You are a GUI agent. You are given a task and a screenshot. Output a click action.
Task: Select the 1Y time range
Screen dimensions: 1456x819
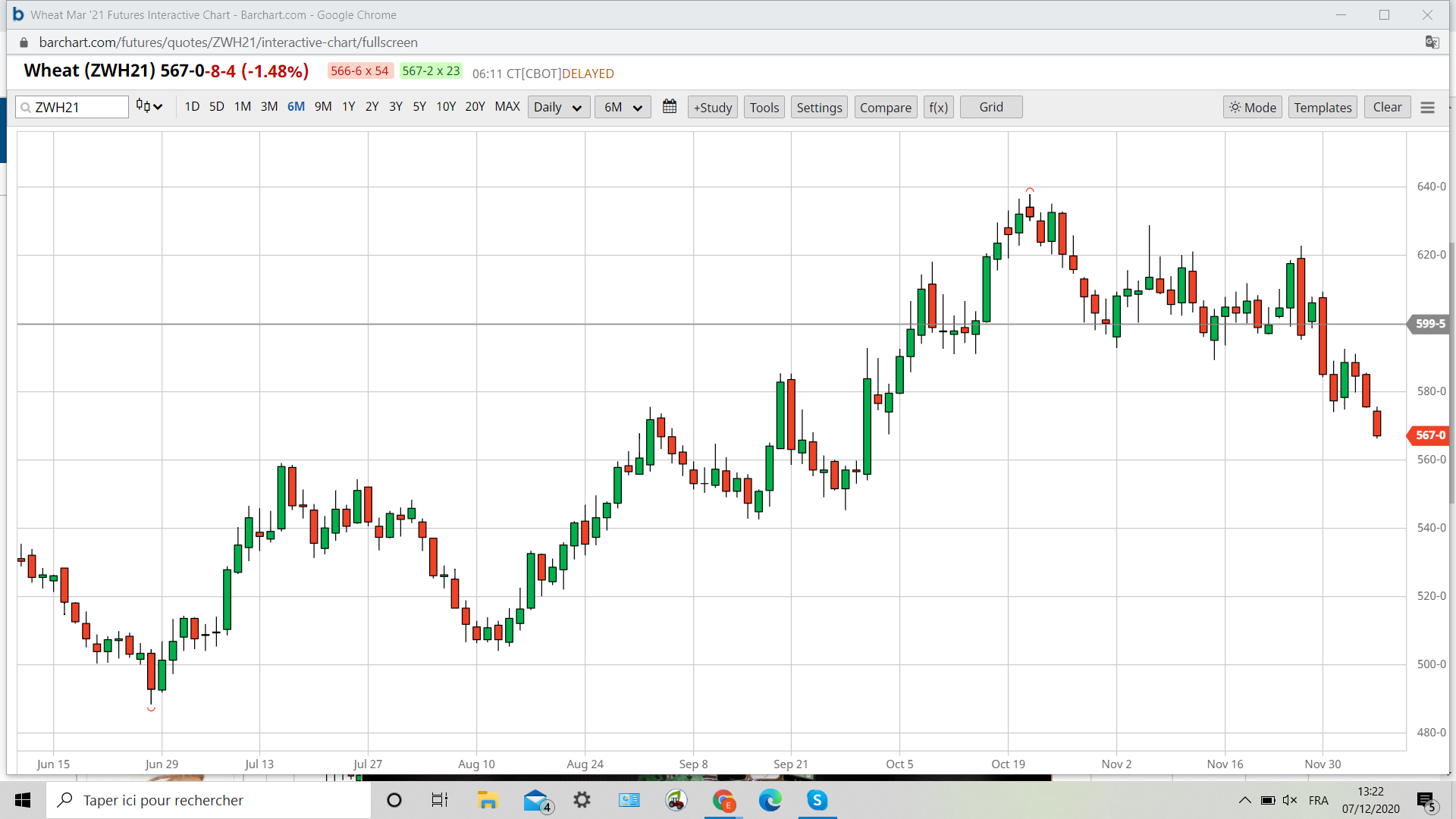point(348,107)
